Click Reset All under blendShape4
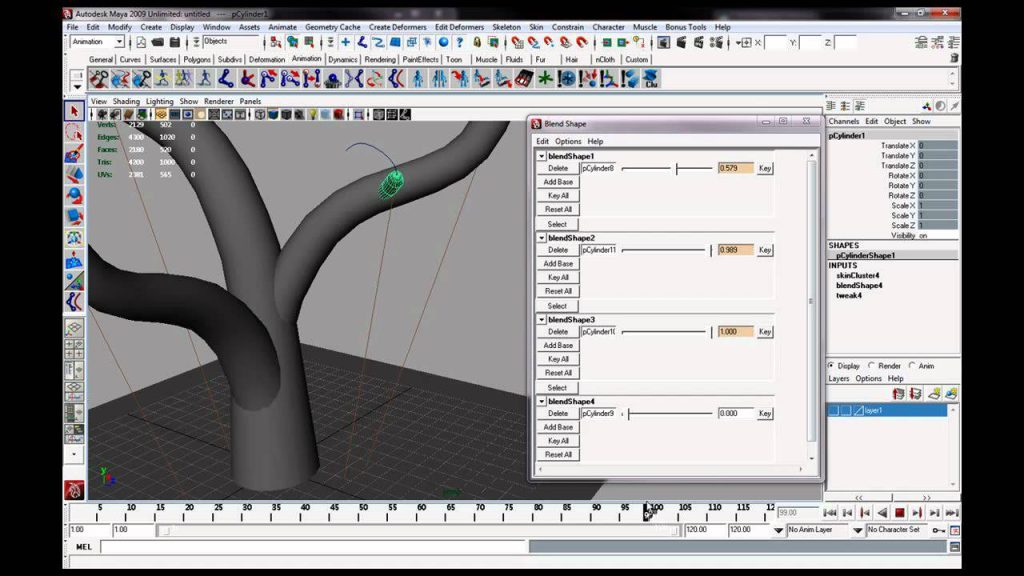 click(558, 455)
